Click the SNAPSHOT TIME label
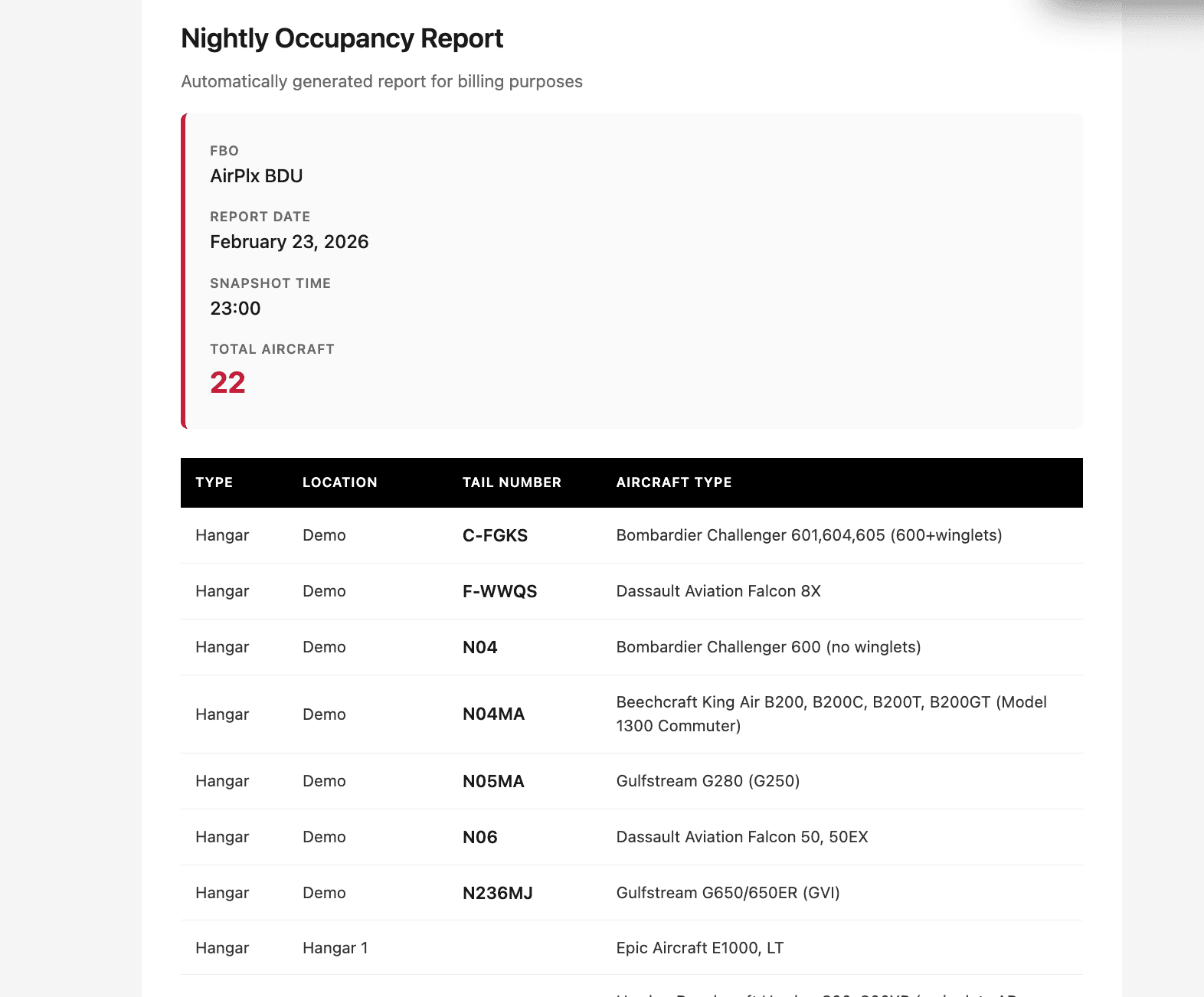The width and height of the screenshot is (1204, 997). point(270,283)
